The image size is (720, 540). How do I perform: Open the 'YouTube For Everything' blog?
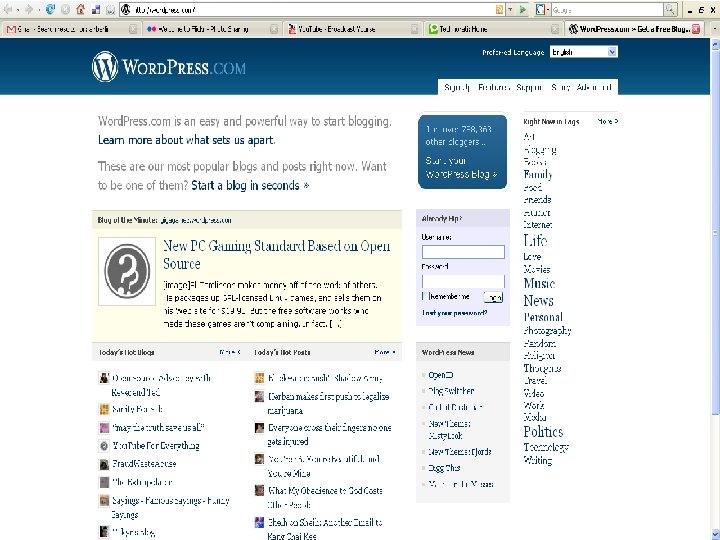pos(156,446)
